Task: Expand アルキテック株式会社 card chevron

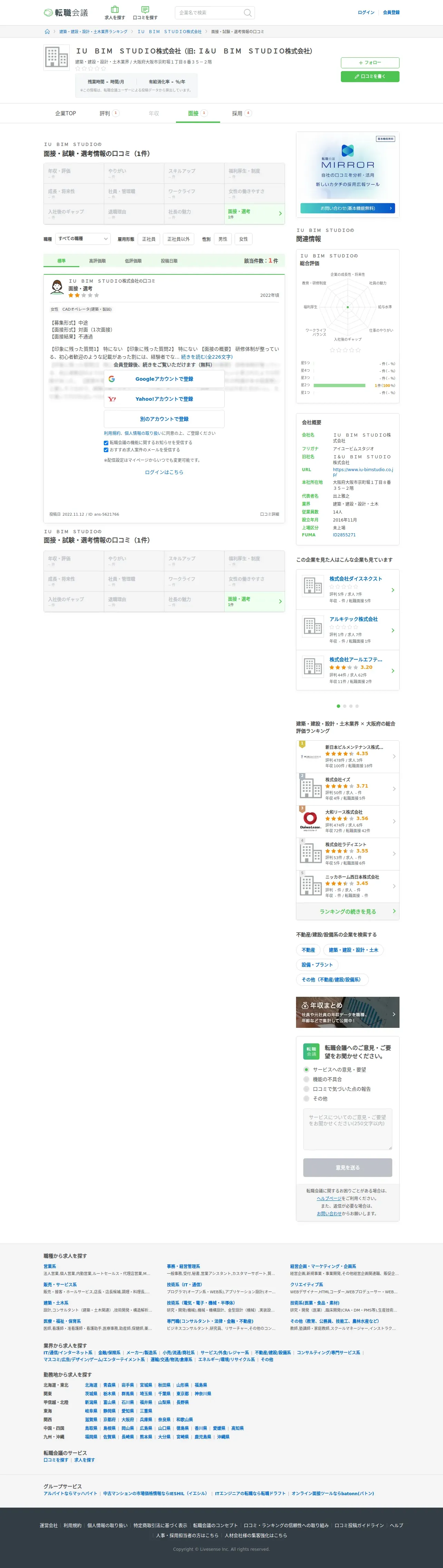Action: tap(393, 630)
